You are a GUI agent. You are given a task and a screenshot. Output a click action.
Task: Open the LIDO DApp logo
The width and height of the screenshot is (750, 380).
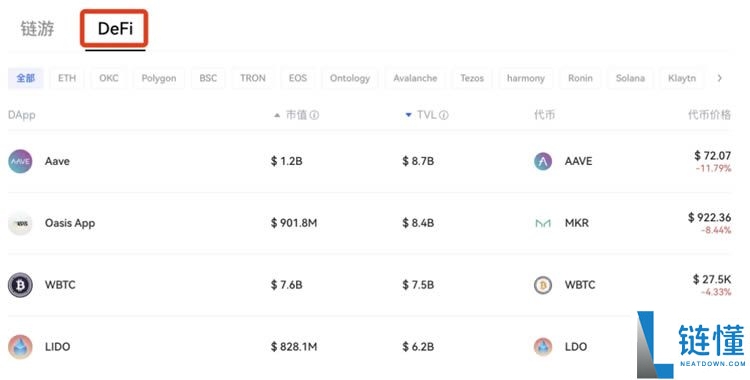point(20,346)
